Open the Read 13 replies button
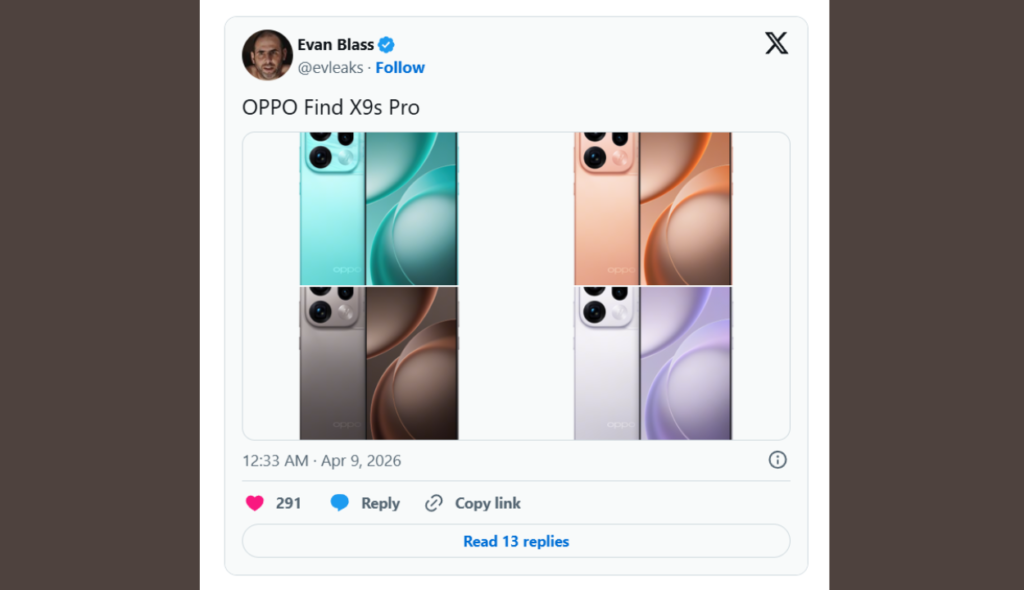 (515, 540)
